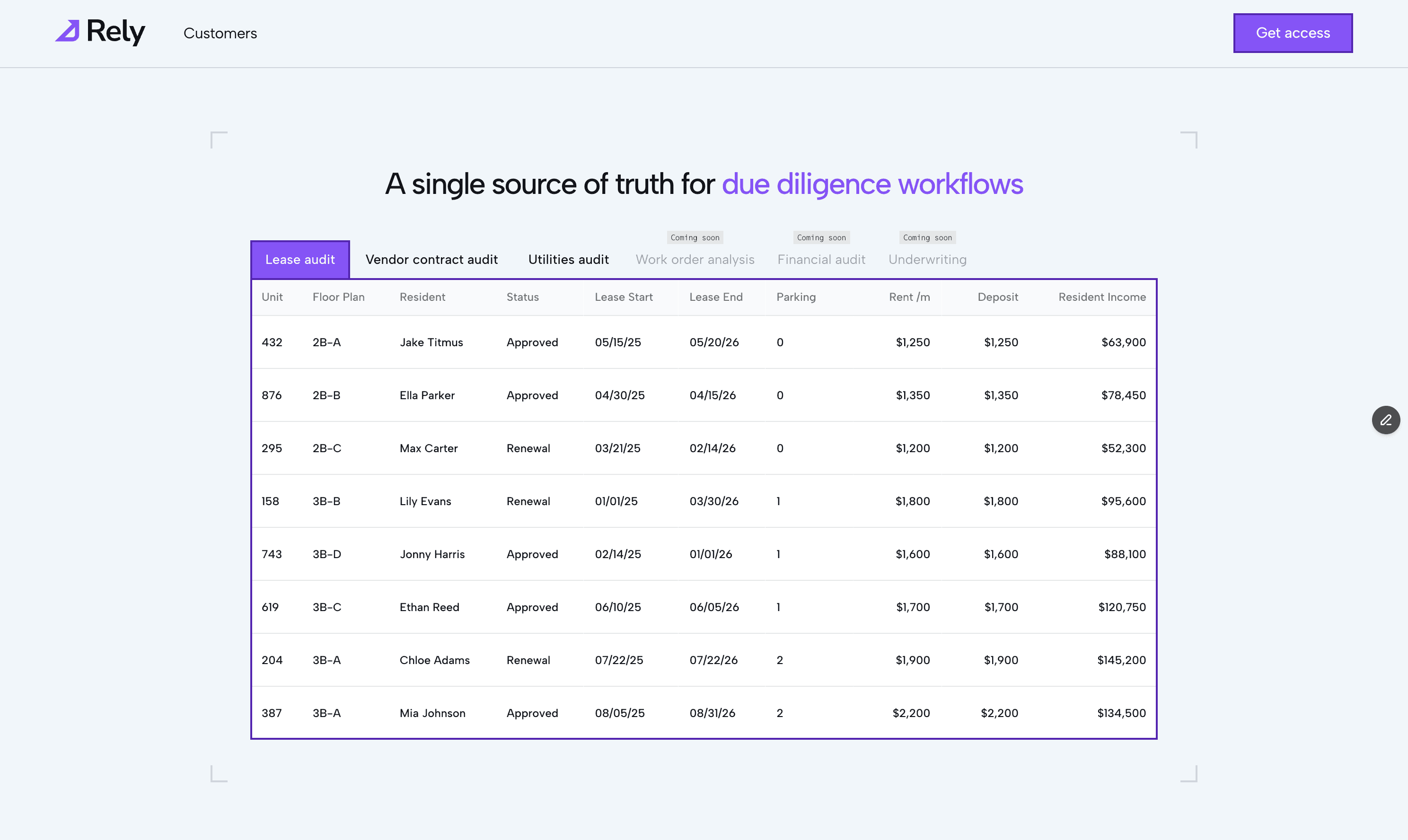1408x840 pixels.
Task: Click the Financial audit tab
Action: point(821,260)
